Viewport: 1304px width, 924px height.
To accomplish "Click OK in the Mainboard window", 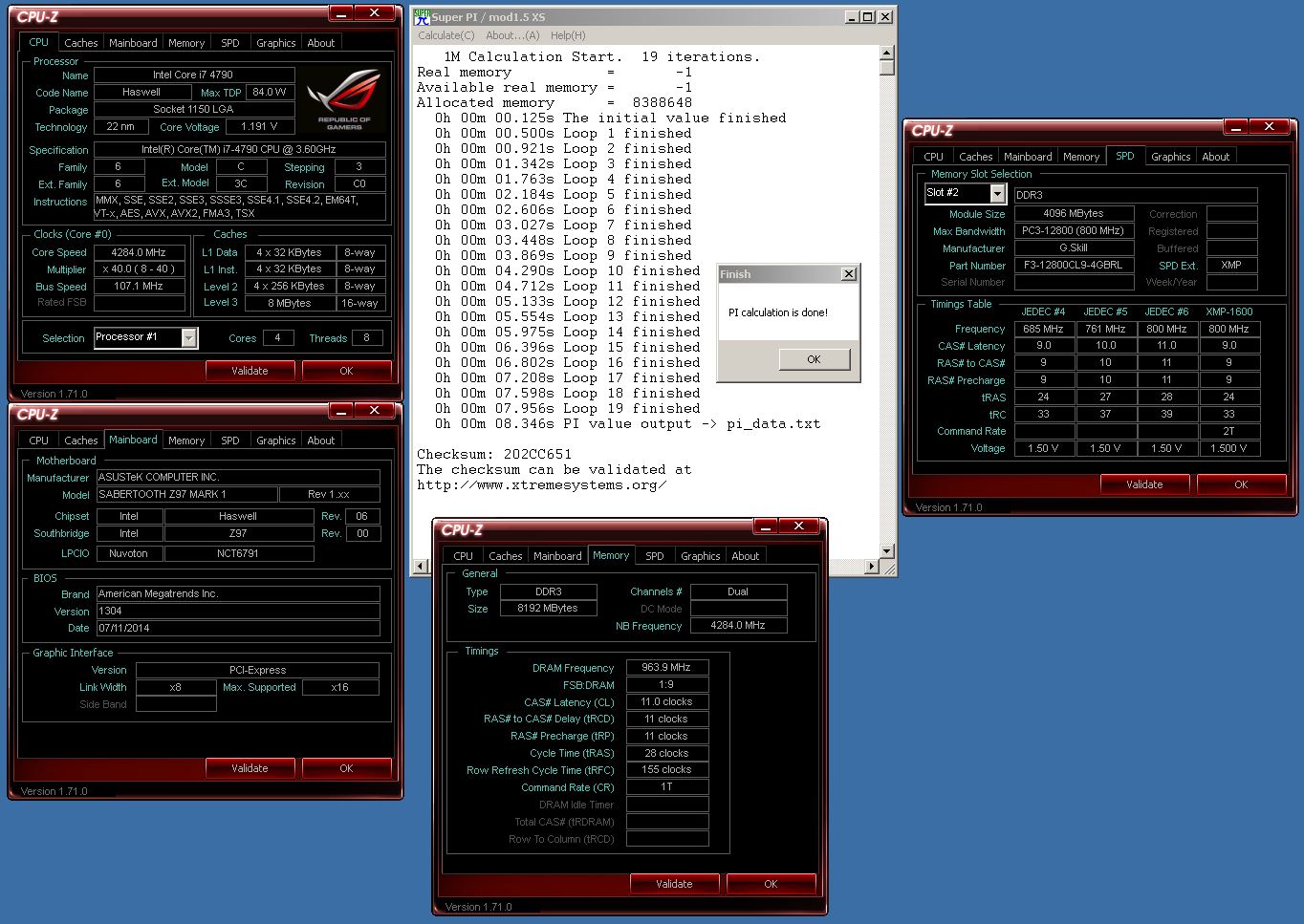I will coord(346,768).
